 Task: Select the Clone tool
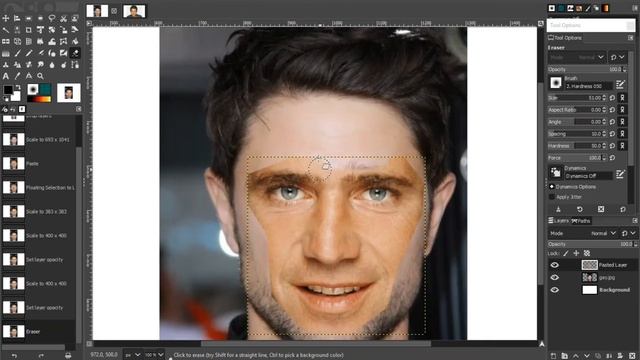(x=6, y=64)
